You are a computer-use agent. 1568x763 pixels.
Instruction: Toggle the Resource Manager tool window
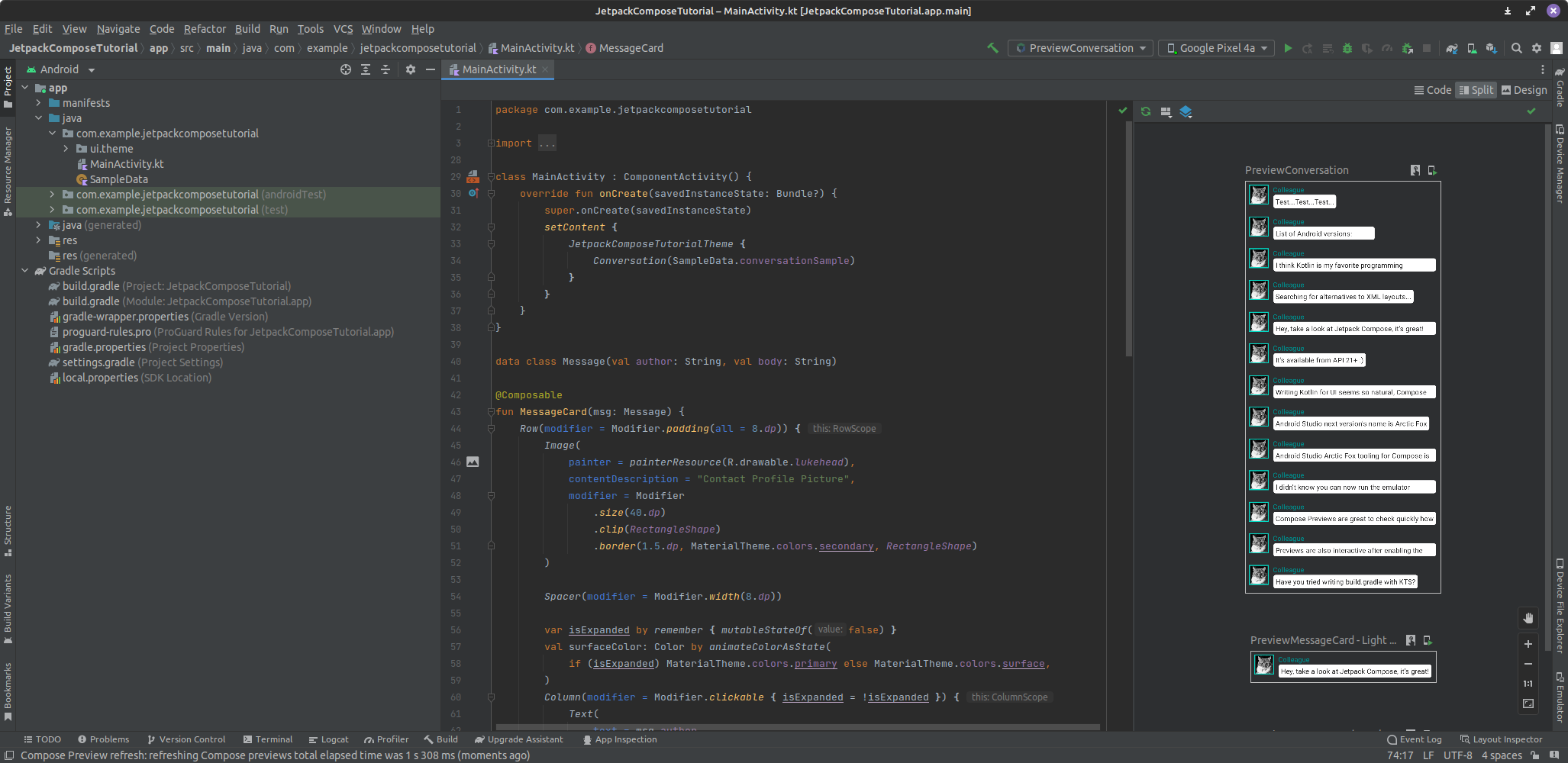point(8,172)
